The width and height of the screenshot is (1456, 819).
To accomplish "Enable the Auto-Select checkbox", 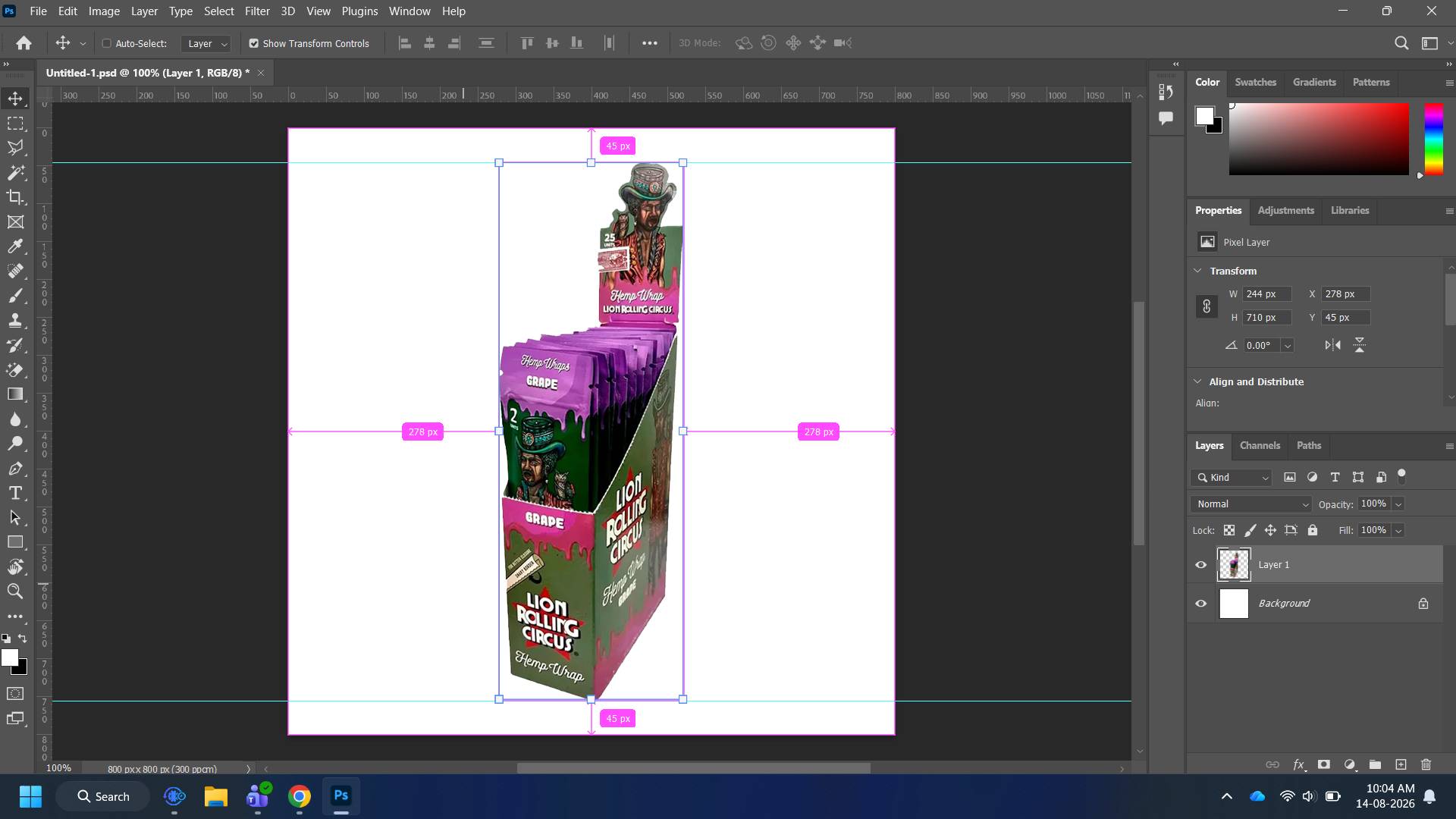I will (107, 43).
